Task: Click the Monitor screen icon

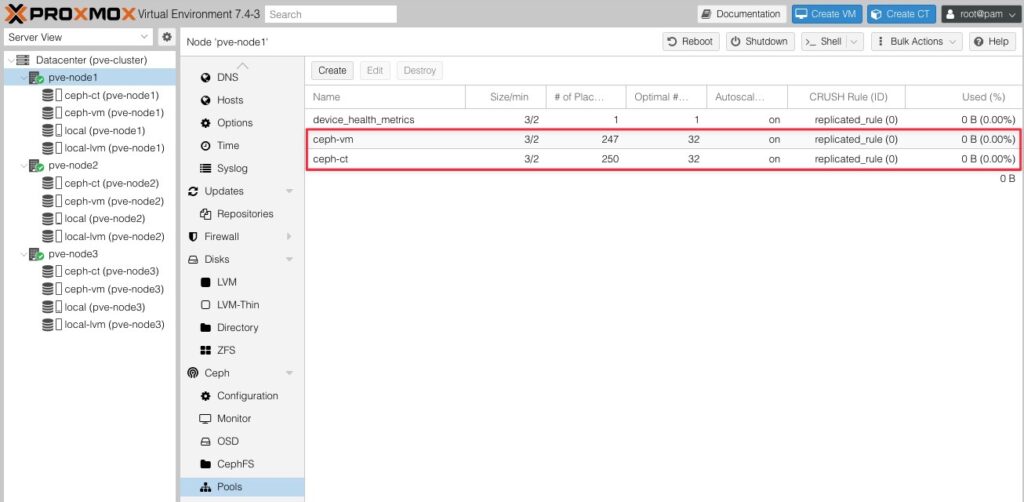Action: 206,418
